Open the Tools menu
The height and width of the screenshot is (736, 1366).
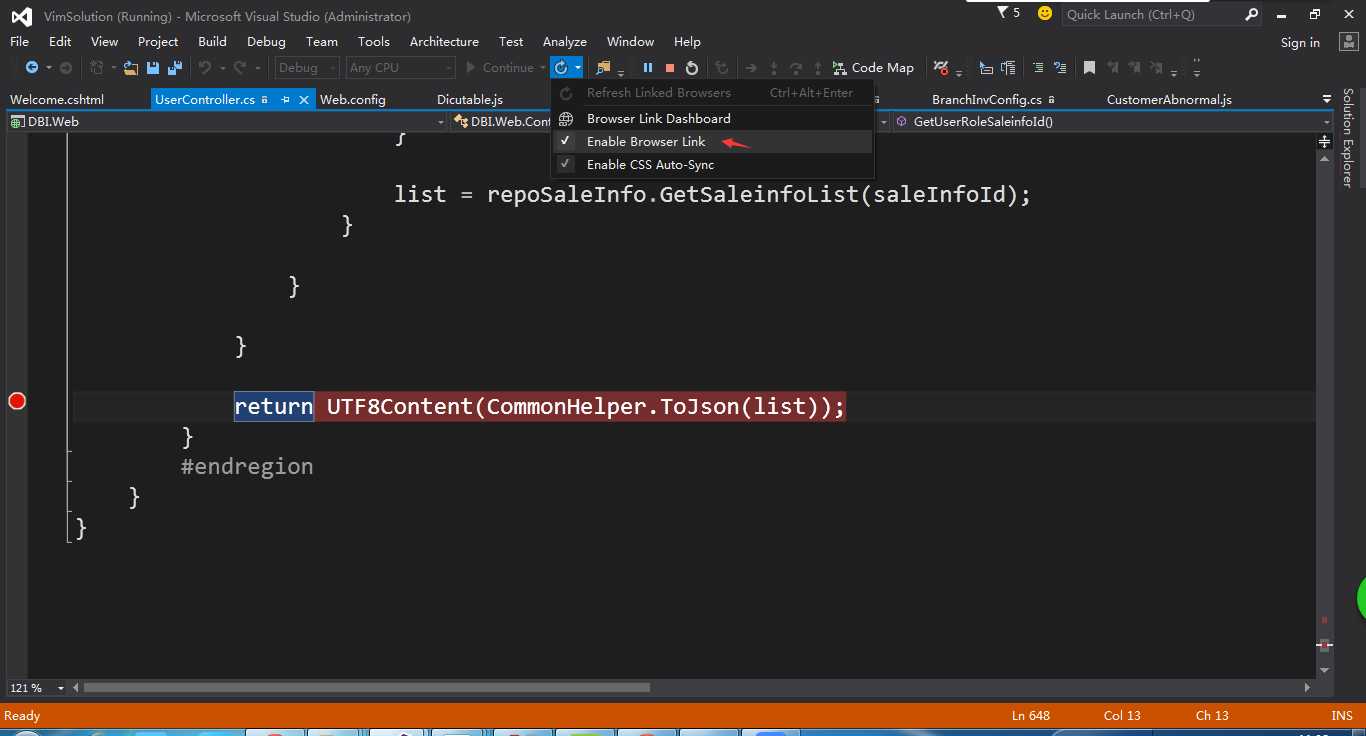click(374, 42)
